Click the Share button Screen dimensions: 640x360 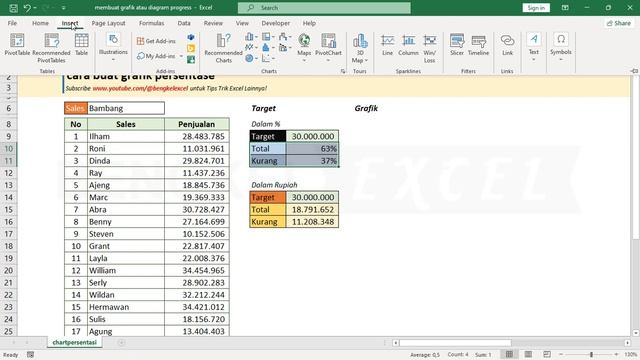(x=619, y=23)
